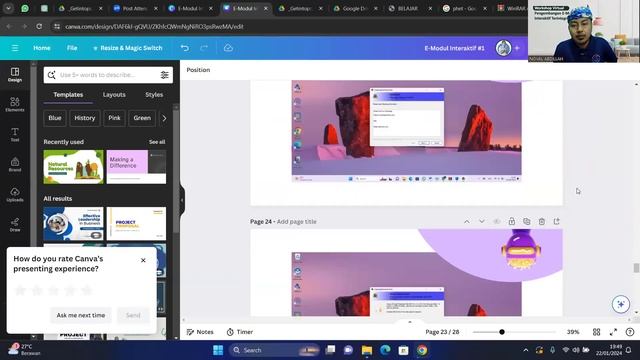The height and width of the screenshot is (360, 640).
Task: Open the Help question mark
Action: [630, 332]
